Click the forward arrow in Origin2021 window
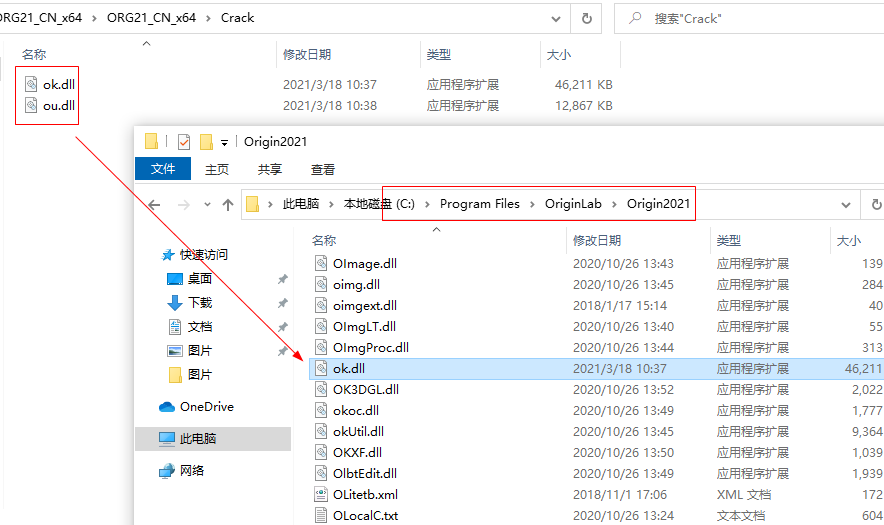The height and width of the screenshot is (525, 884). pos(184,204)
